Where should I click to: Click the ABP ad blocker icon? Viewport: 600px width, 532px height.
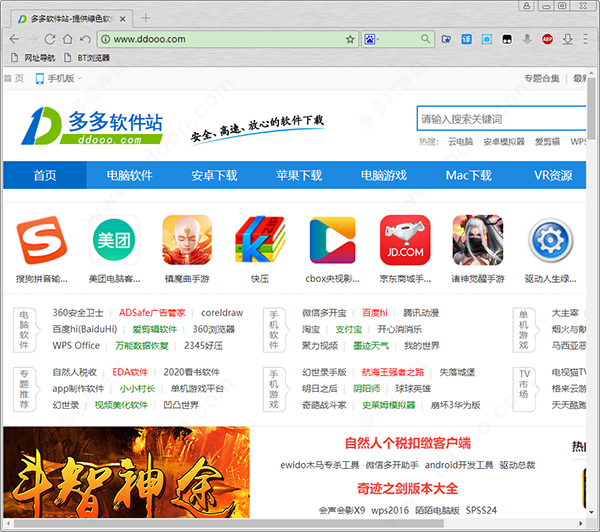[547, 39]
